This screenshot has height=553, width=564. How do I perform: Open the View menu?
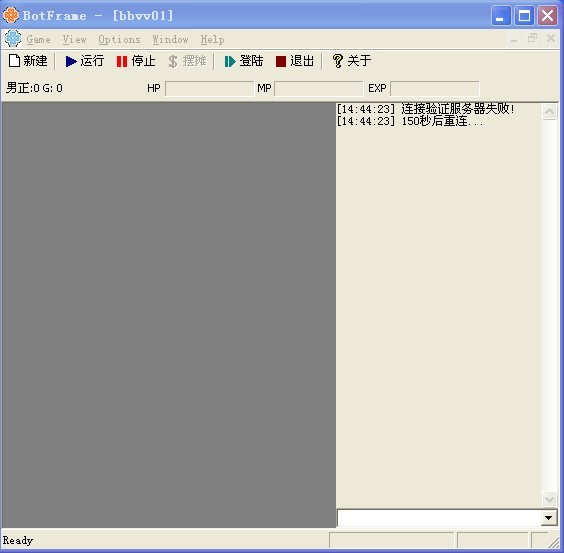coord(74,39)
